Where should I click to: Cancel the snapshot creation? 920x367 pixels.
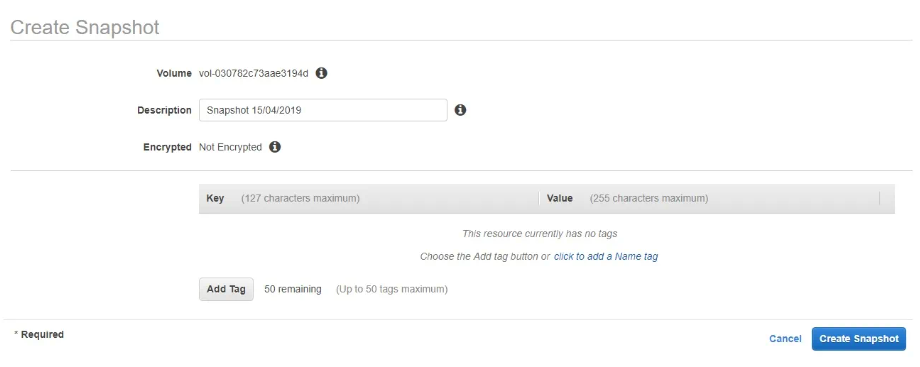(x=785, y=339)
